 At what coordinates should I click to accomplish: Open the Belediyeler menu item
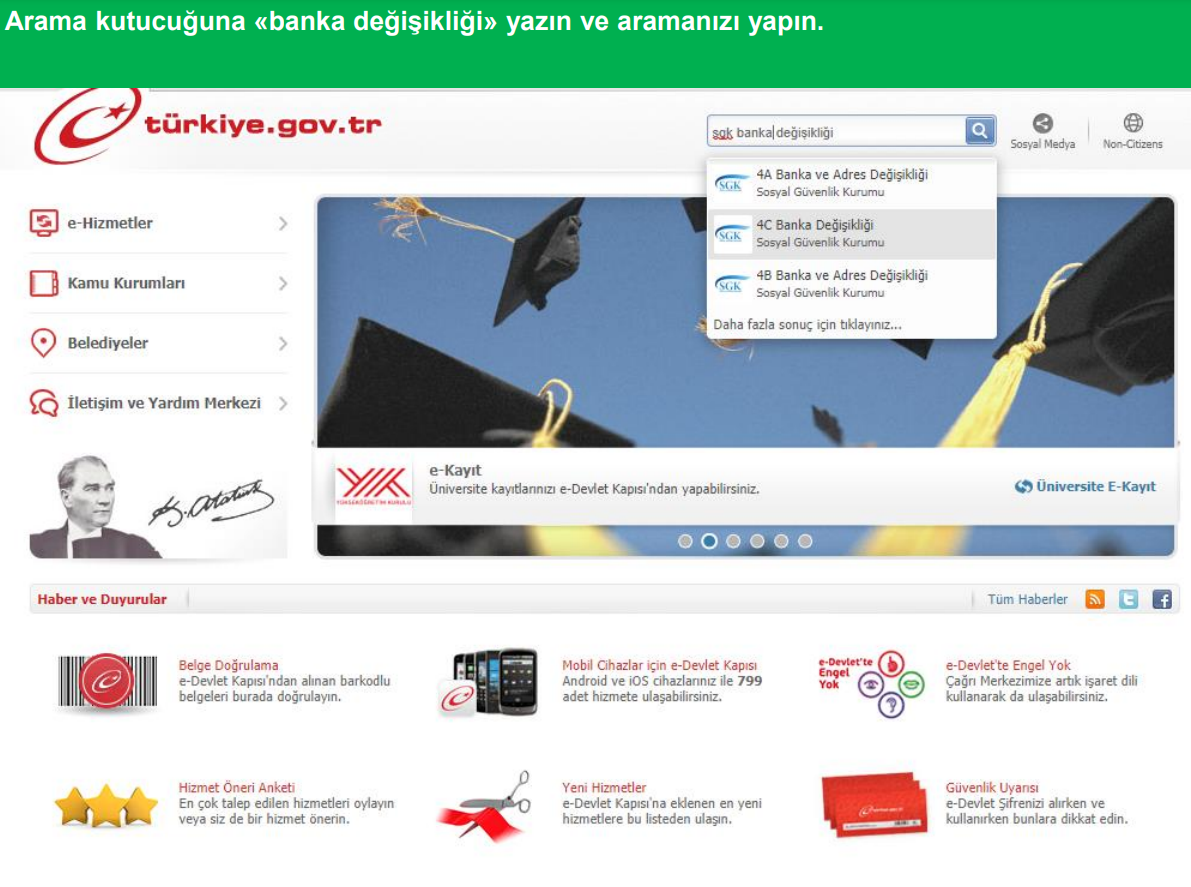107,343
